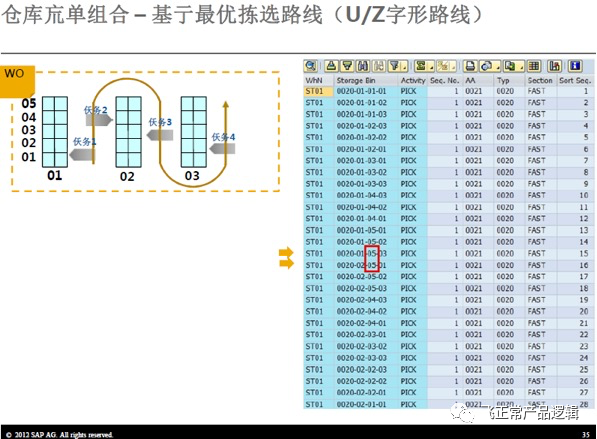Click the orange WO label in diagram
This screenshot has width=597, height=439.
pos(17,80)
